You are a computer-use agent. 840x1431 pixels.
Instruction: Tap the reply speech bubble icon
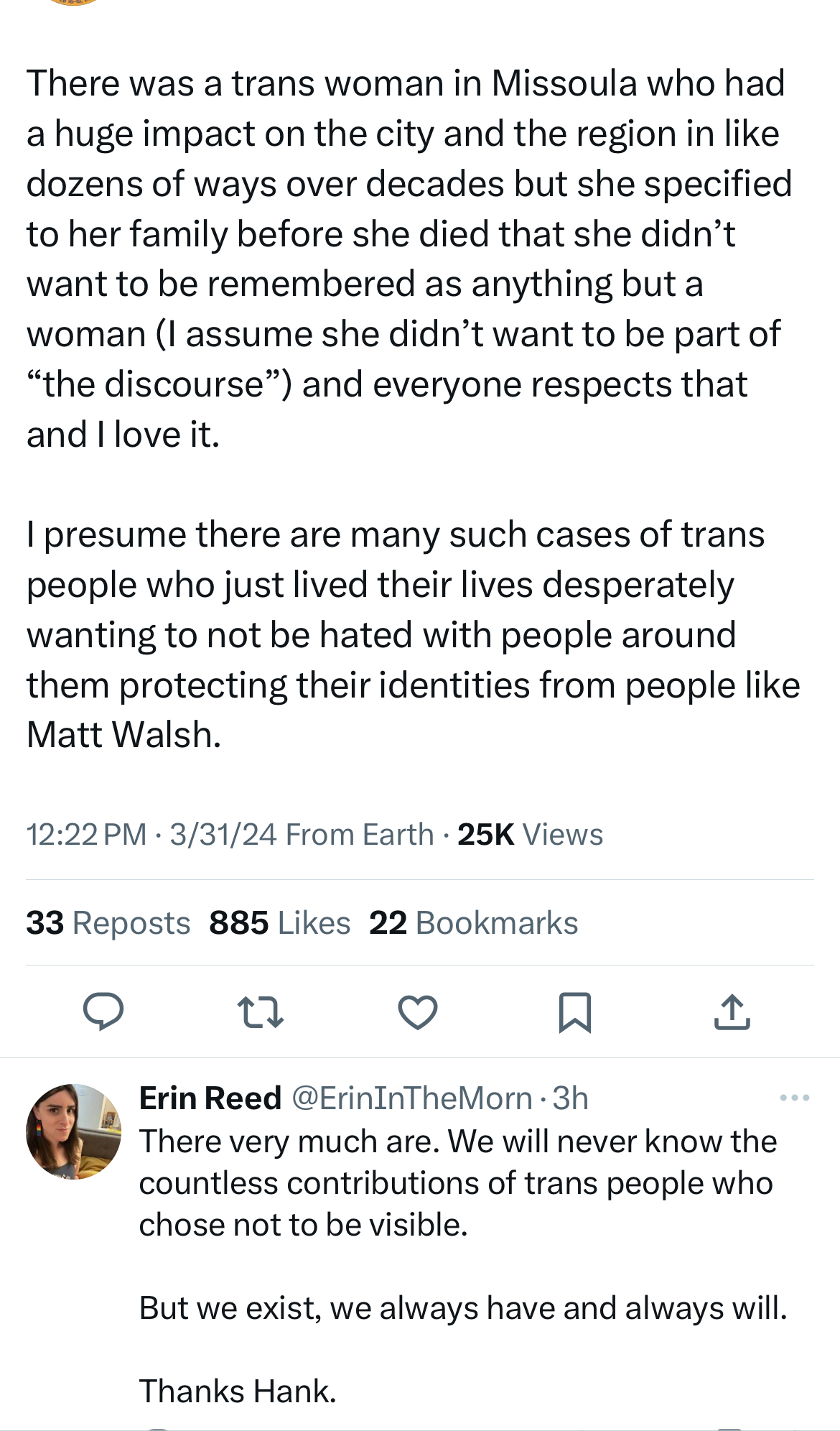pos(103,1012)
